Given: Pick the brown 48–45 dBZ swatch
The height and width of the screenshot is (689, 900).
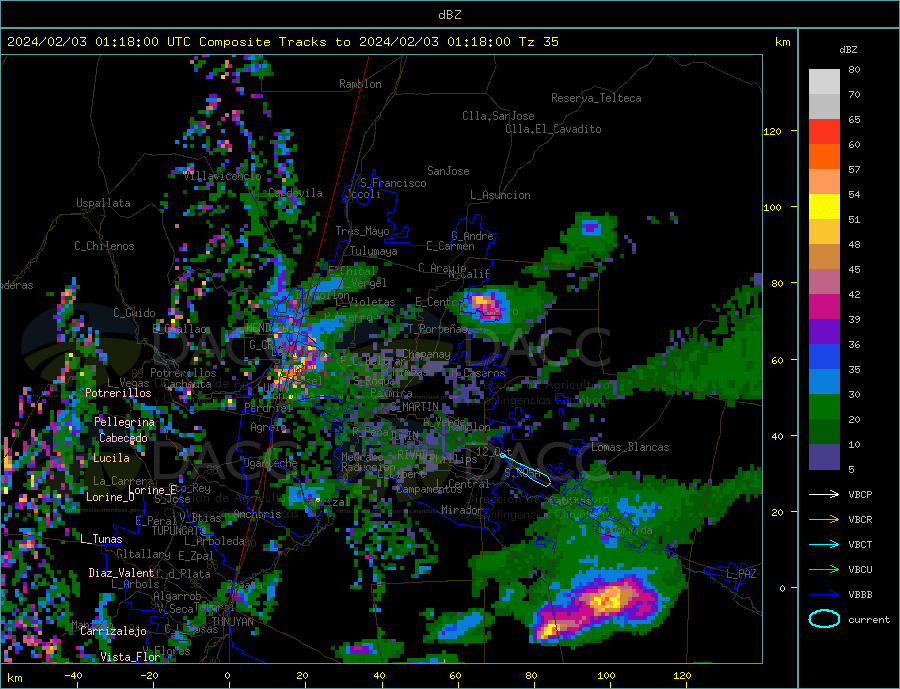Looking at the screenshot, I should click(x=824, y=257).
